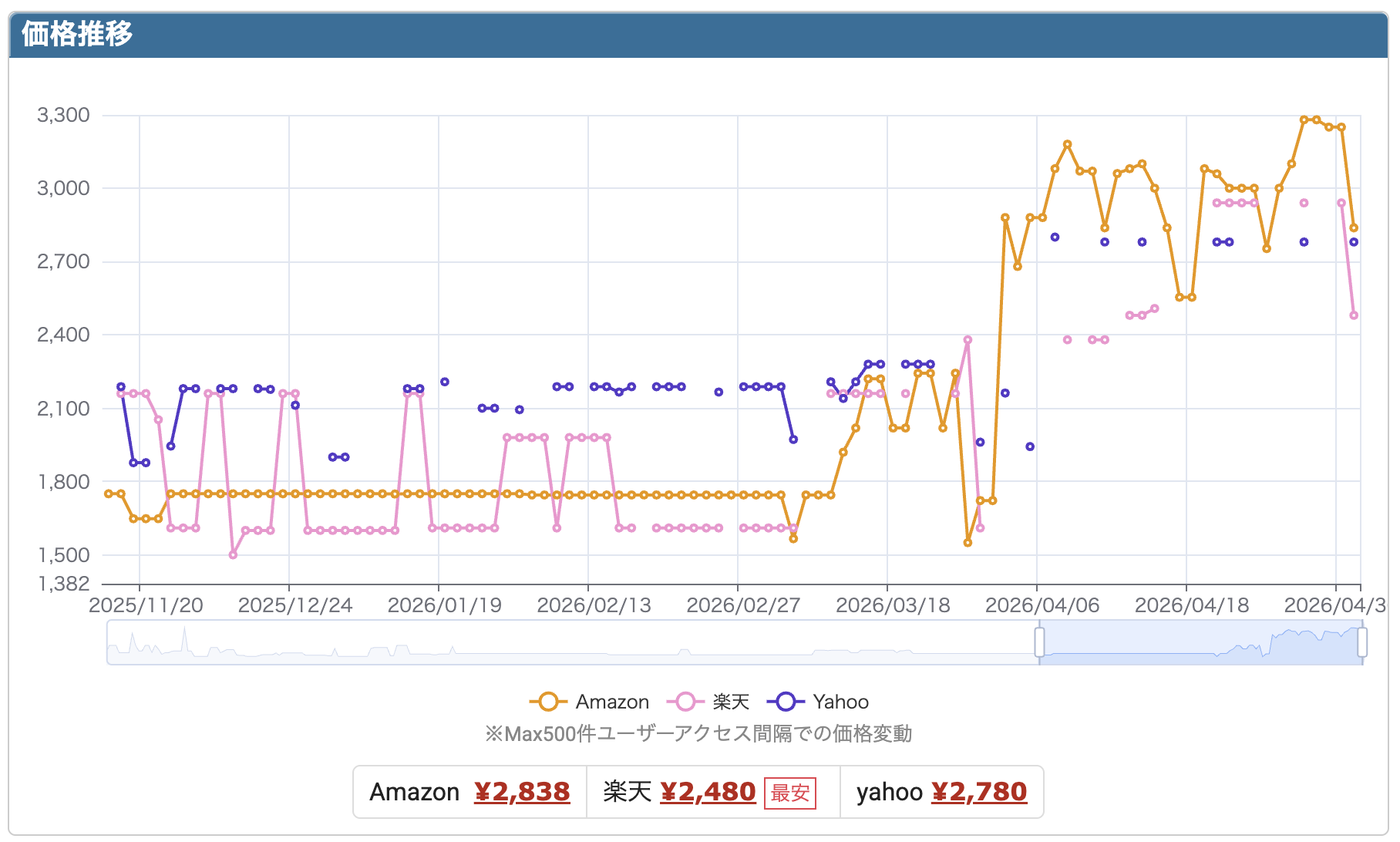Open the yahoo ¥2,780 price link

[979, 792]
